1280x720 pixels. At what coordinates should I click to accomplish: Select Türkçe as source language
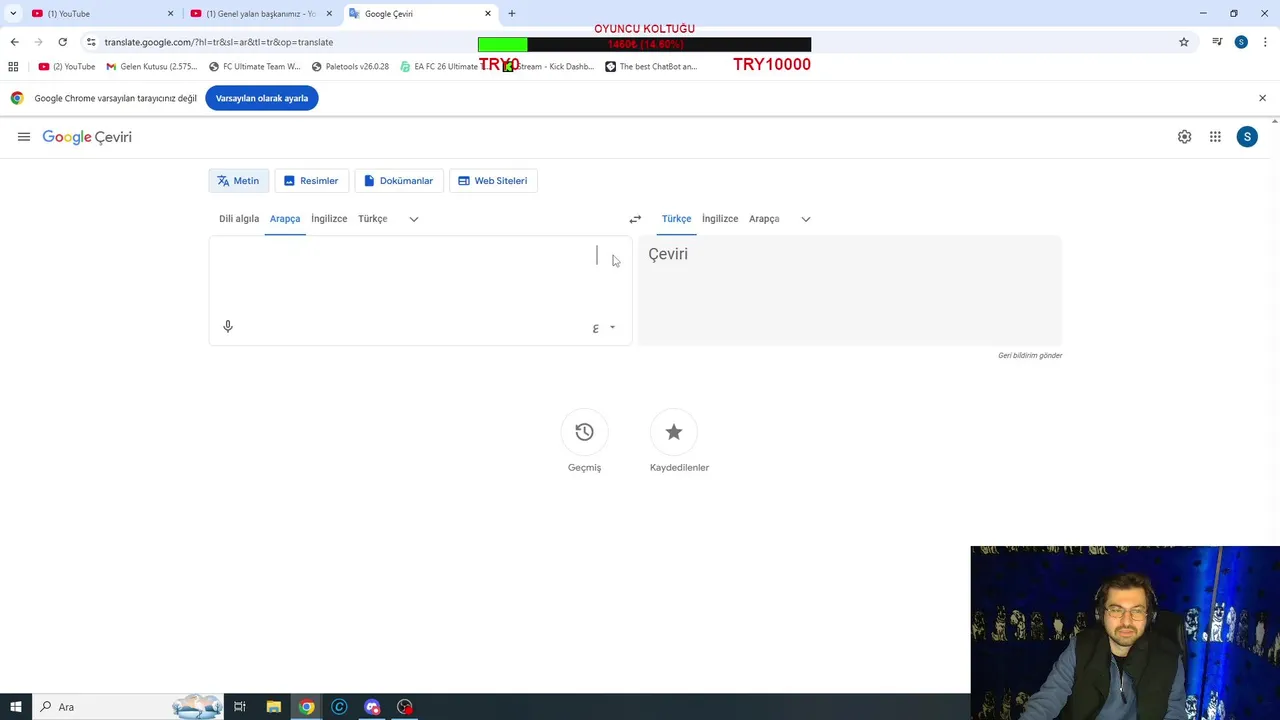point(373,219)
